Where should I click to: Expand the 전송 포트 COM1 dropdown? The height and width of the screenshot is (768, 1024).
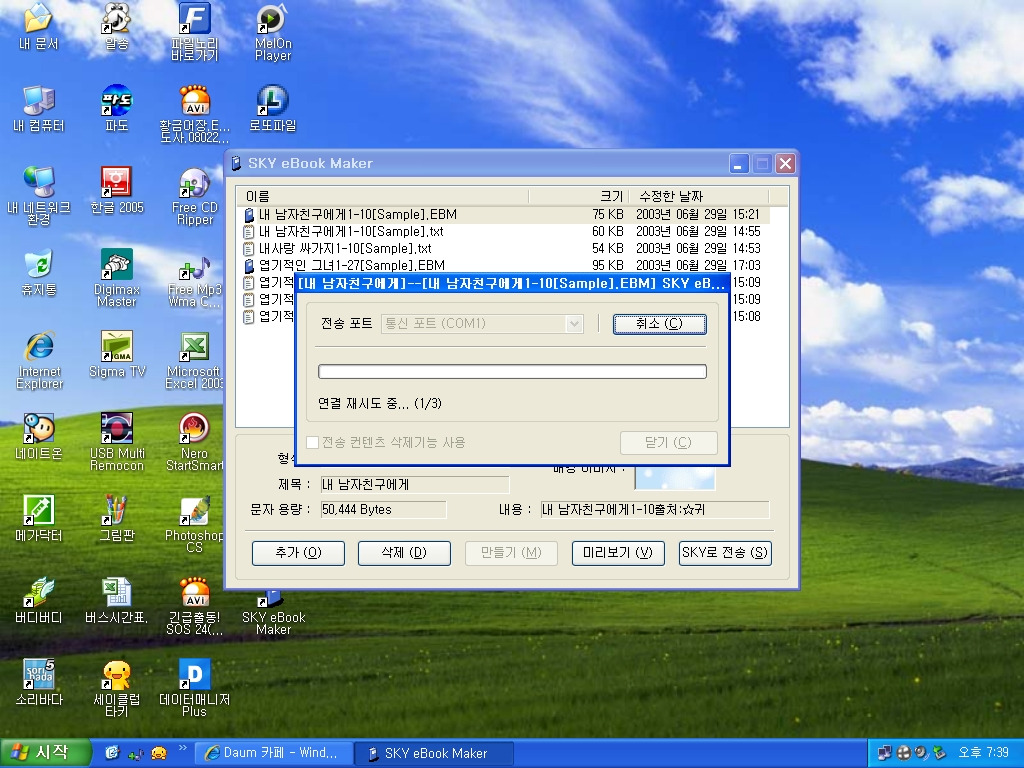click(x=574, y=323)
